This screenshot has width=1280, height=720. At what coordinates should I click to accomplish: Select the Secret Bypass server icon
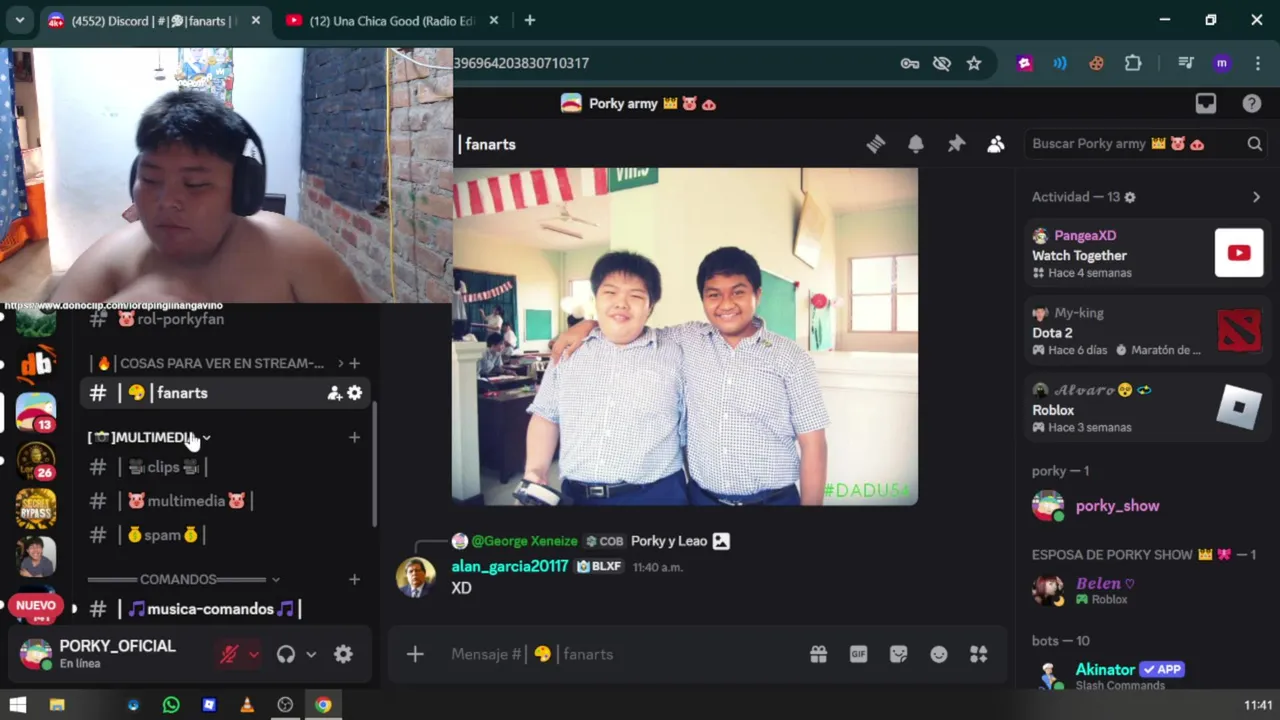click(36, 508)
